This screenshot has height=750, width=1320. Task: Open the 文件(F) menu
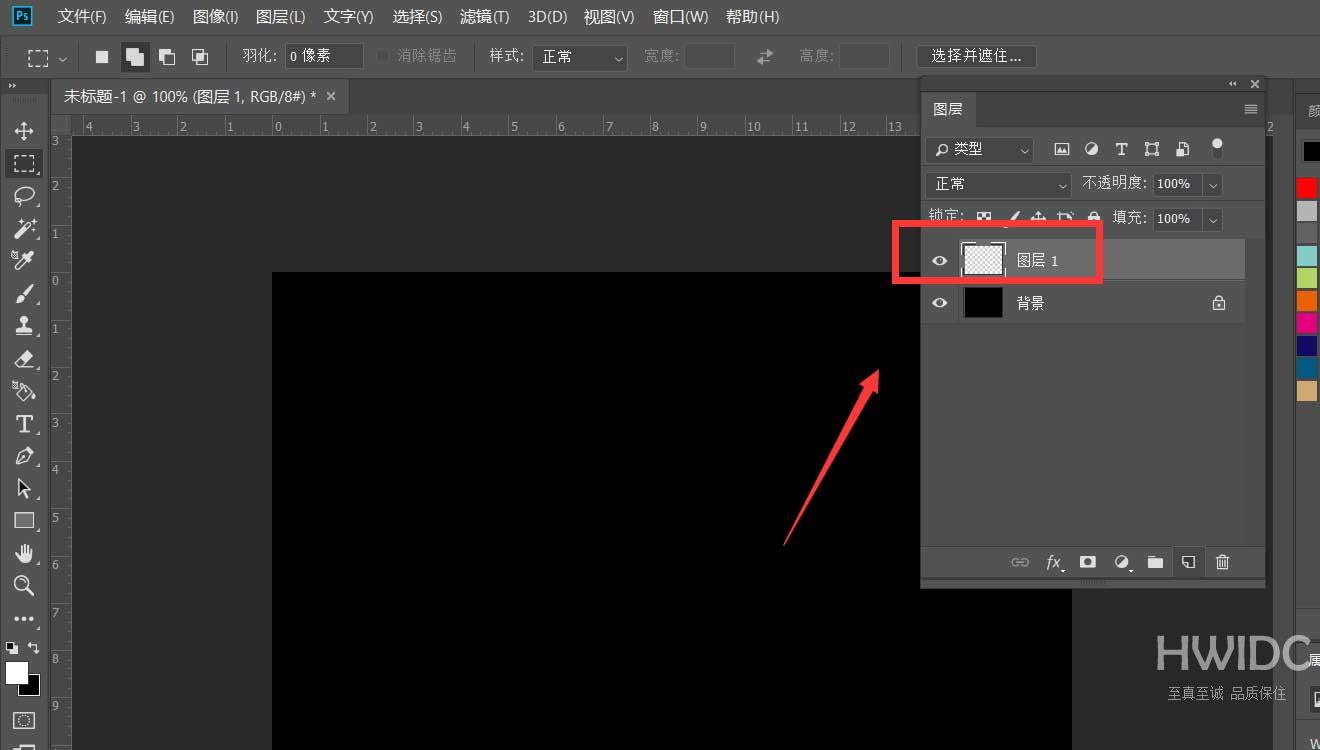point(82,17)
